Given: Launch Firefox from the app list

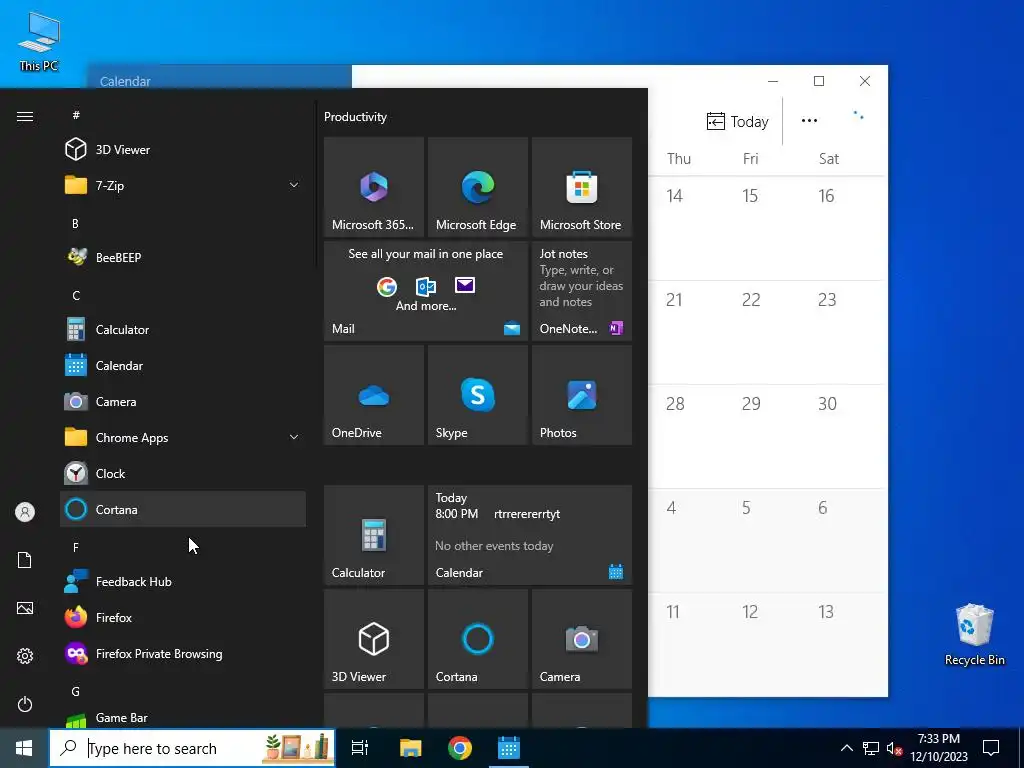Looking at the screenshot, I should 183,617.
